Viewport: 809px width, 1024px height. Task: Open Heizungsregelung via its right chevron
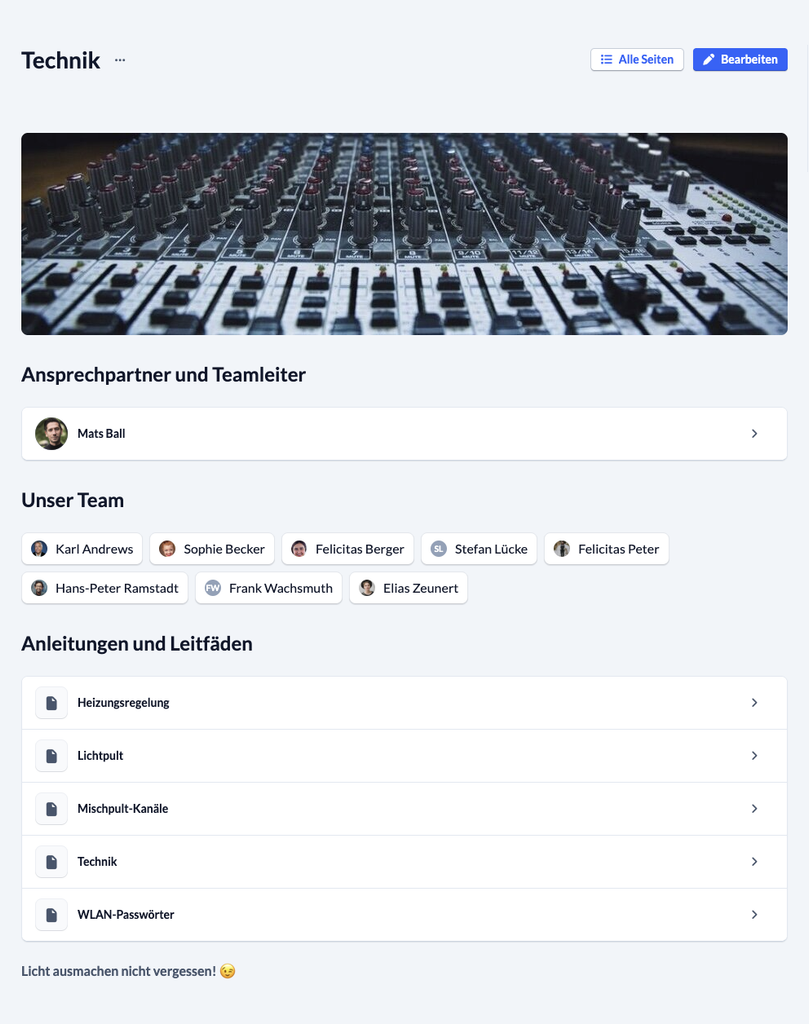coord(754,703)
